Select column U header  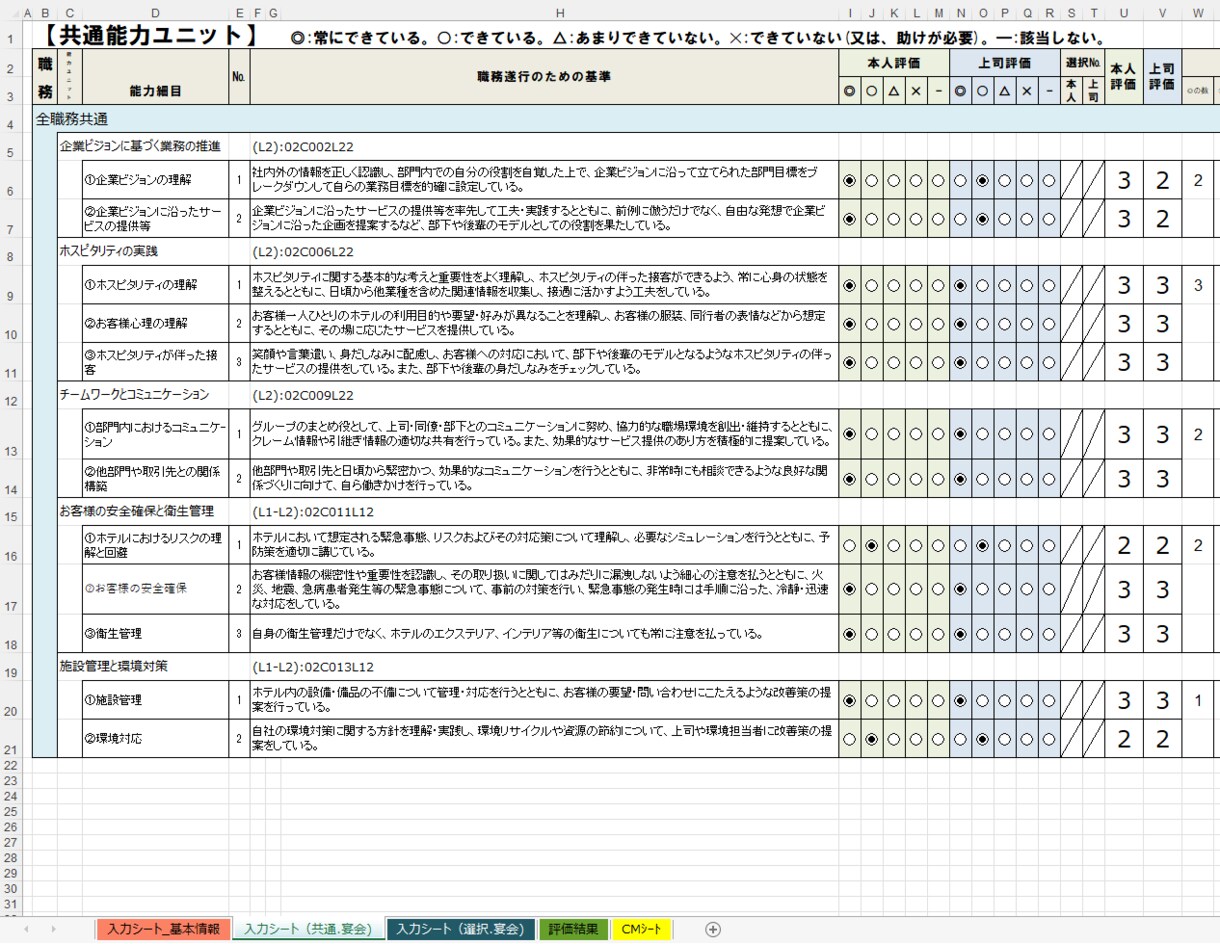coord(1124,12)
